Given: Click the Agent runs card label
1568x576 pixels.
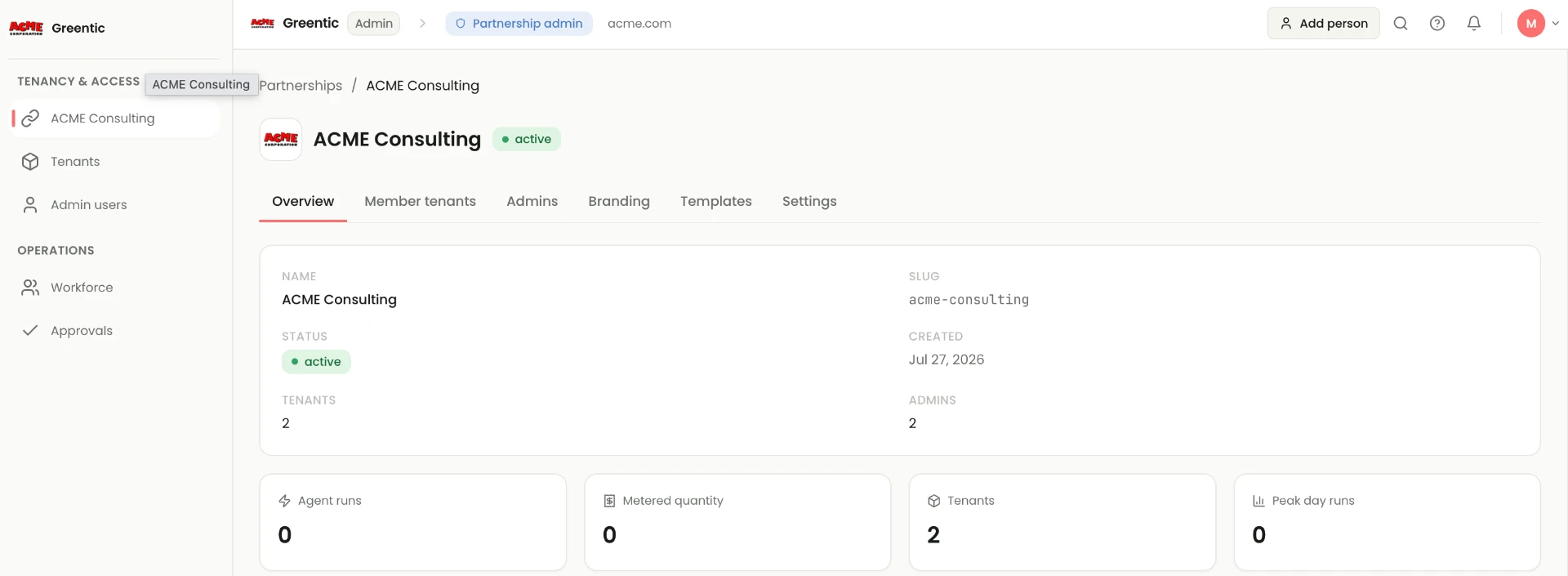Looking at the screenshot, I should click(x=329, y=501).
